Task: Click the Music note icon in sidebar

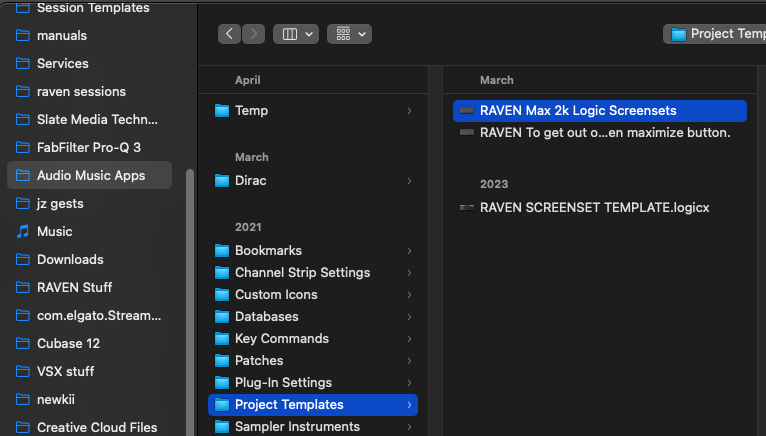Action: pyautogui.click(x=22, y=231)
